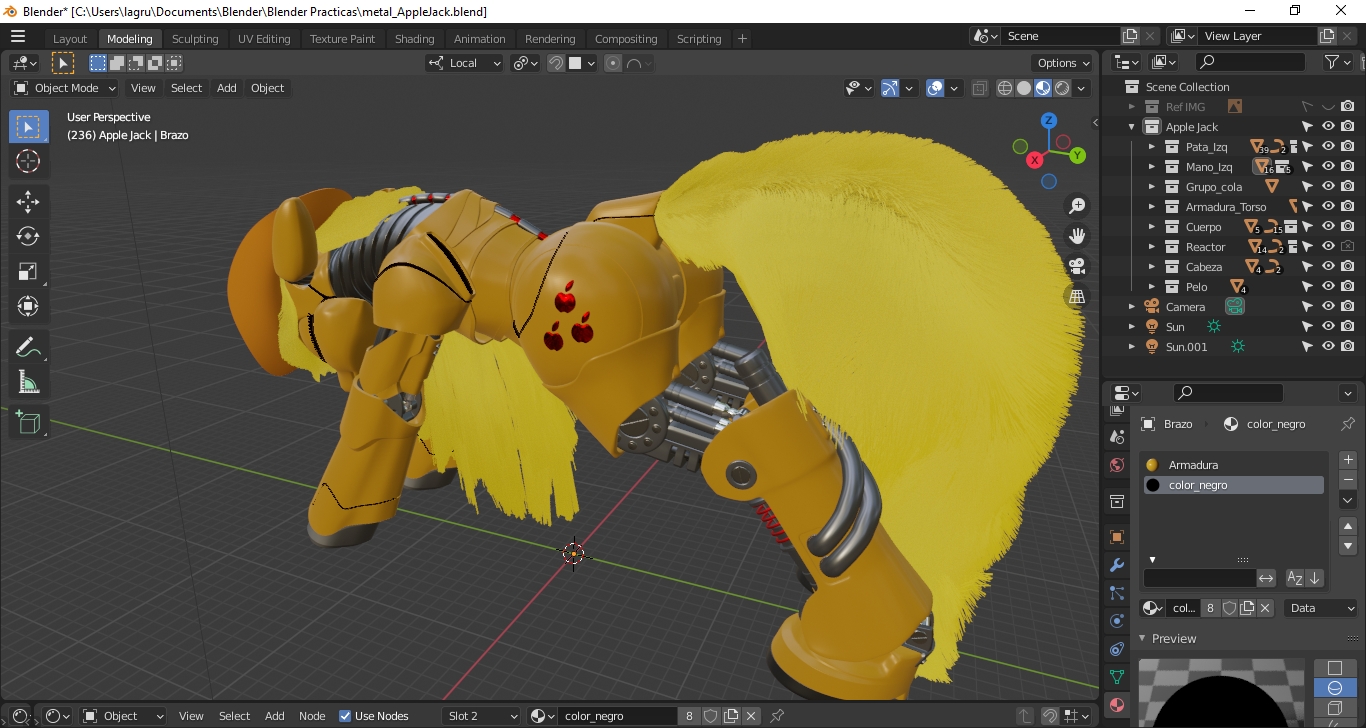
Task: Open the Object properties tab
Action: 1117,537
